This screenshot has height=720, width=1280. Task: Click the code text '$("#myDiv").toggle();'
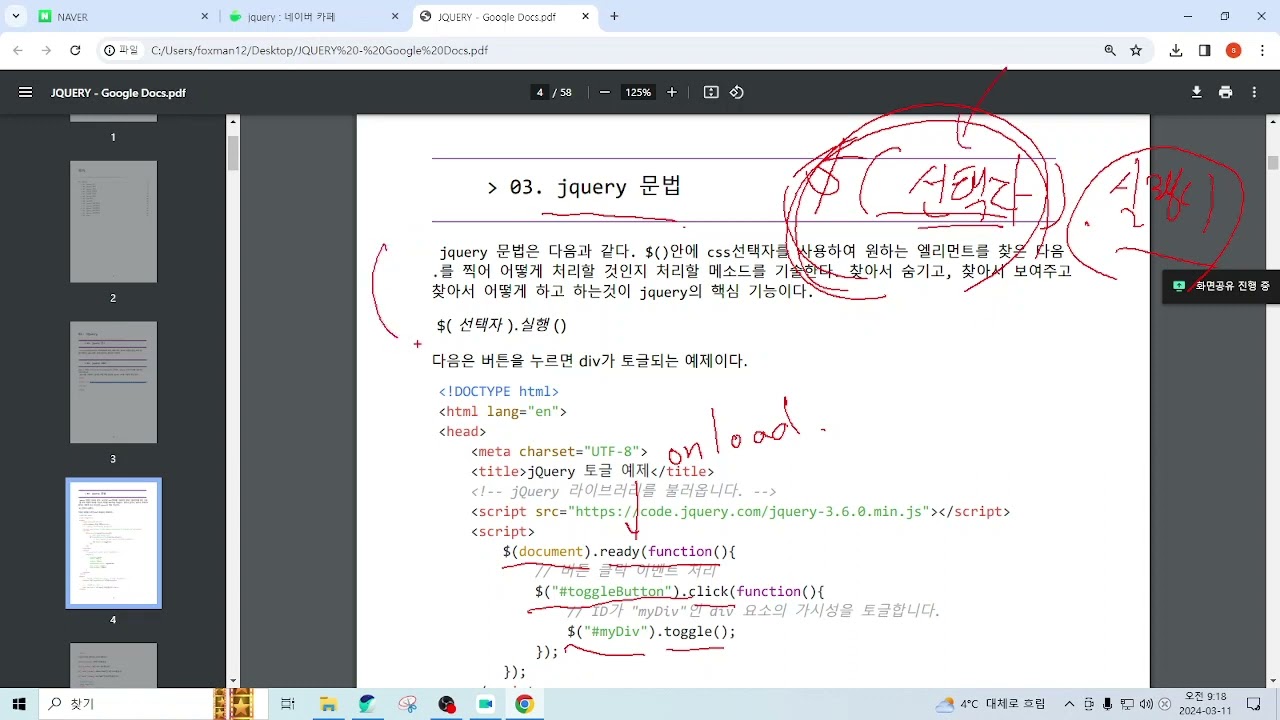click(x=651, y=631)
